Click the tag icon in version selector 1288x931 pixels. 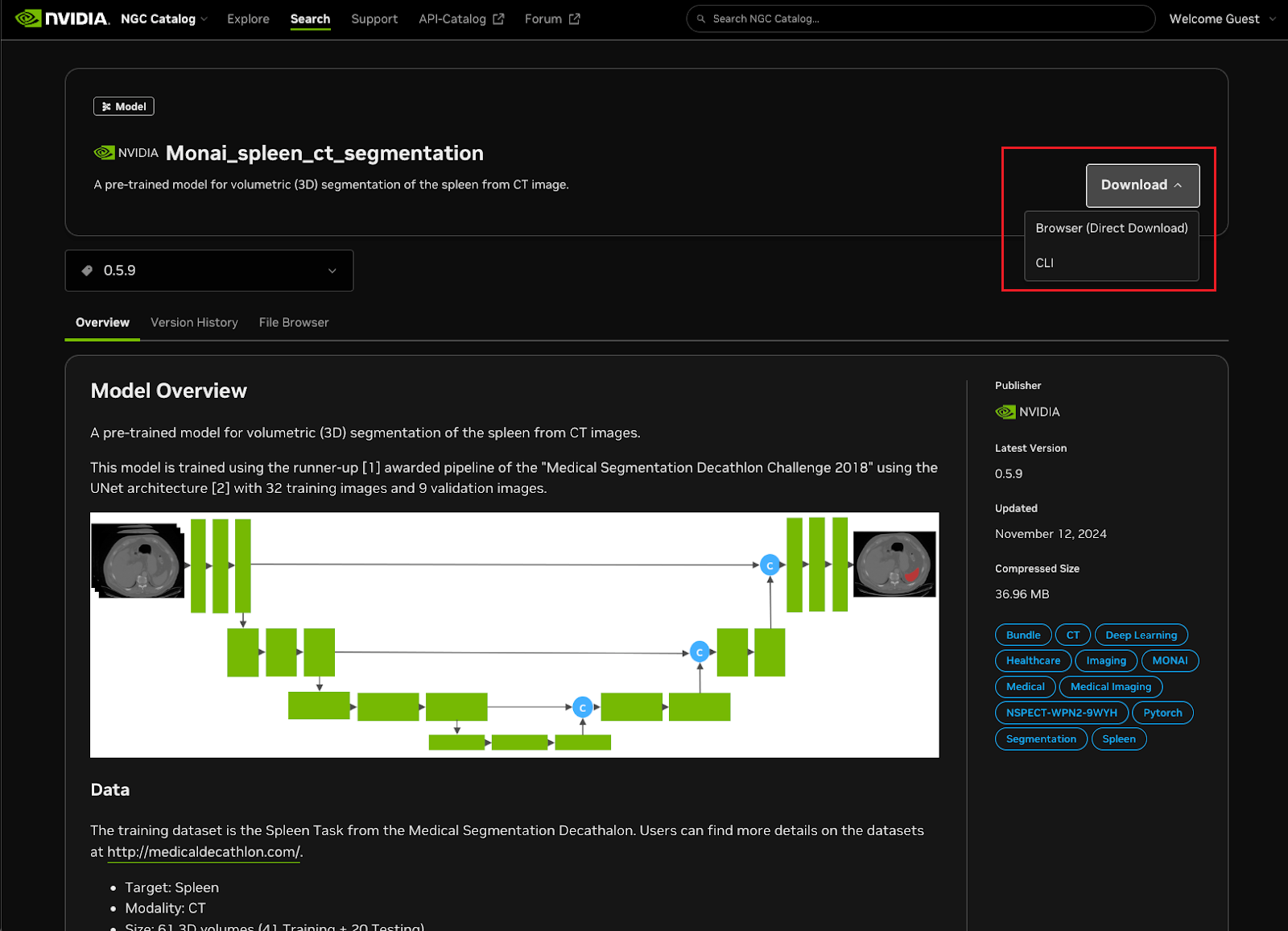click(87, 271)
